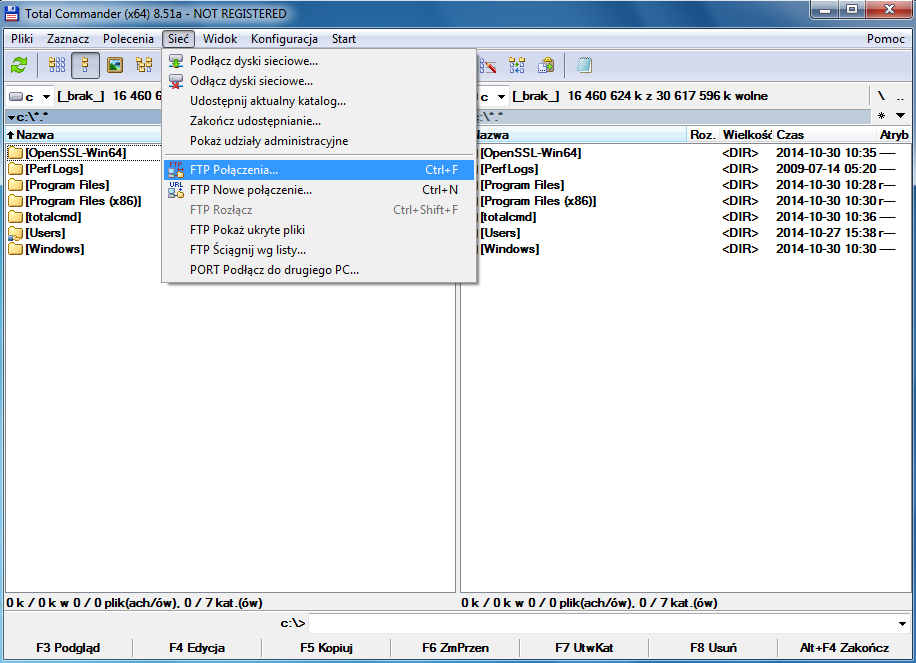Image resolution: width=916 pixels, height=663 pixels.
Task: Select the thumbnail view toolbar icon
Action: [115, 66]
